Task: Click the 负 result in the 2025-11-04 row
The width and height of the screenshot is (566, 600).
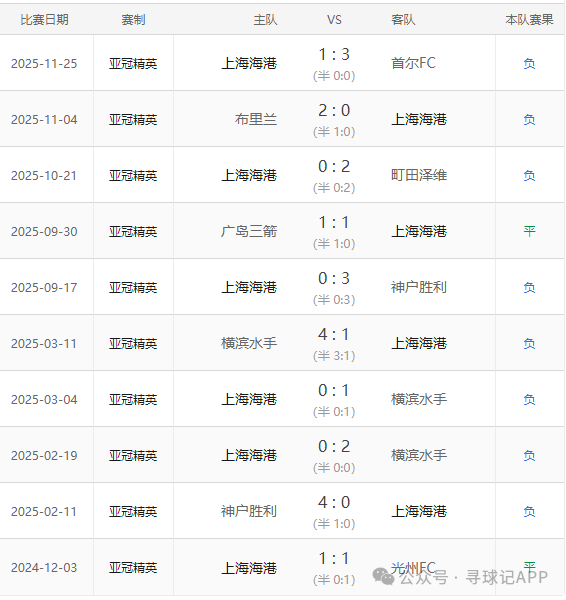Action: [x=529, y=120]
